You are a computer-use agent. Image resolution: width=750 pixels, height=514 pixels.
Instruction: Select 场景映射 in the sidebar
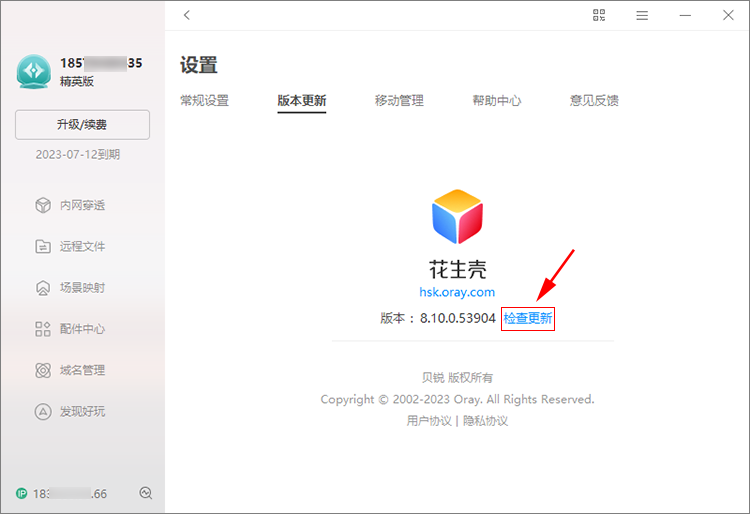82,288
